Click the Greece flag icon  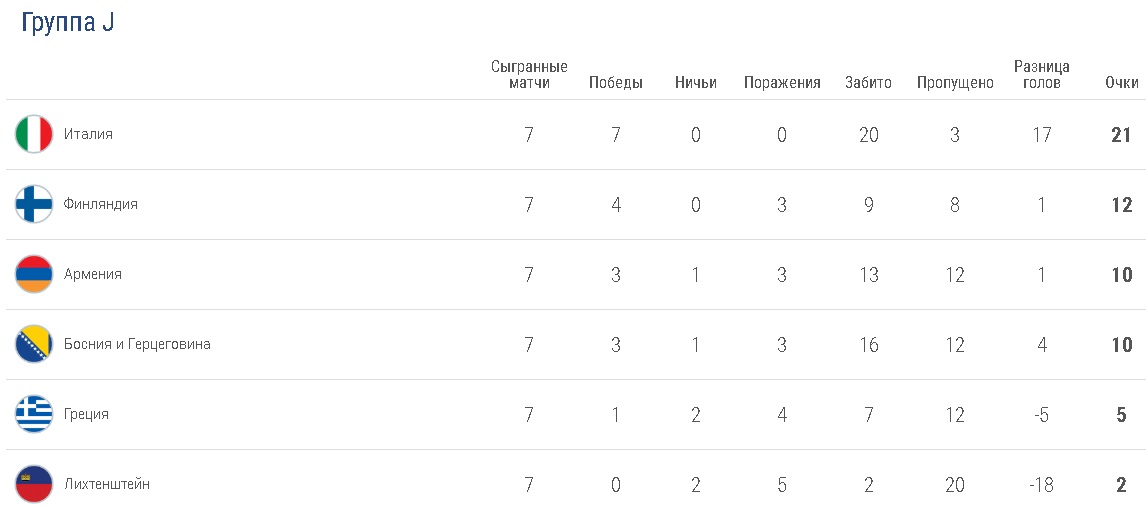(x=34, y=414)
